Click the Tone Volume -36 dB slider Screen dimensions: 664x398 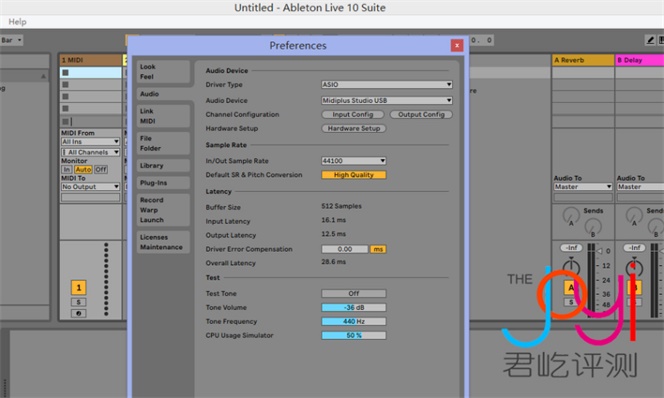[x=354, y=307]
